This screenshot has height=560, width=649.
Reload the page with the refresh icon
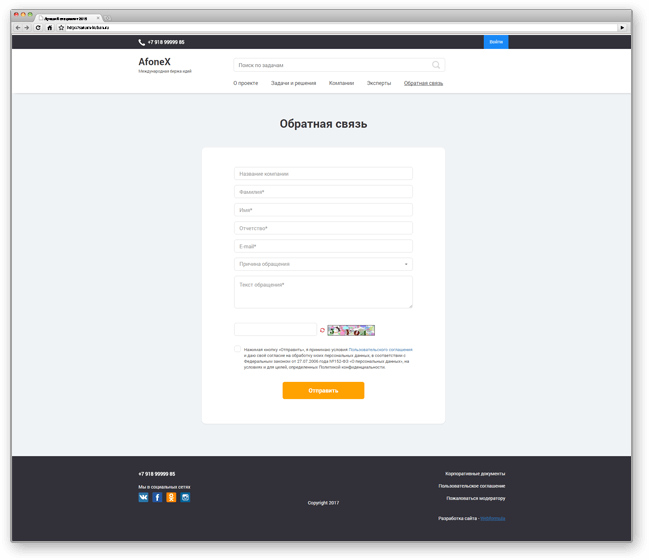38,28
